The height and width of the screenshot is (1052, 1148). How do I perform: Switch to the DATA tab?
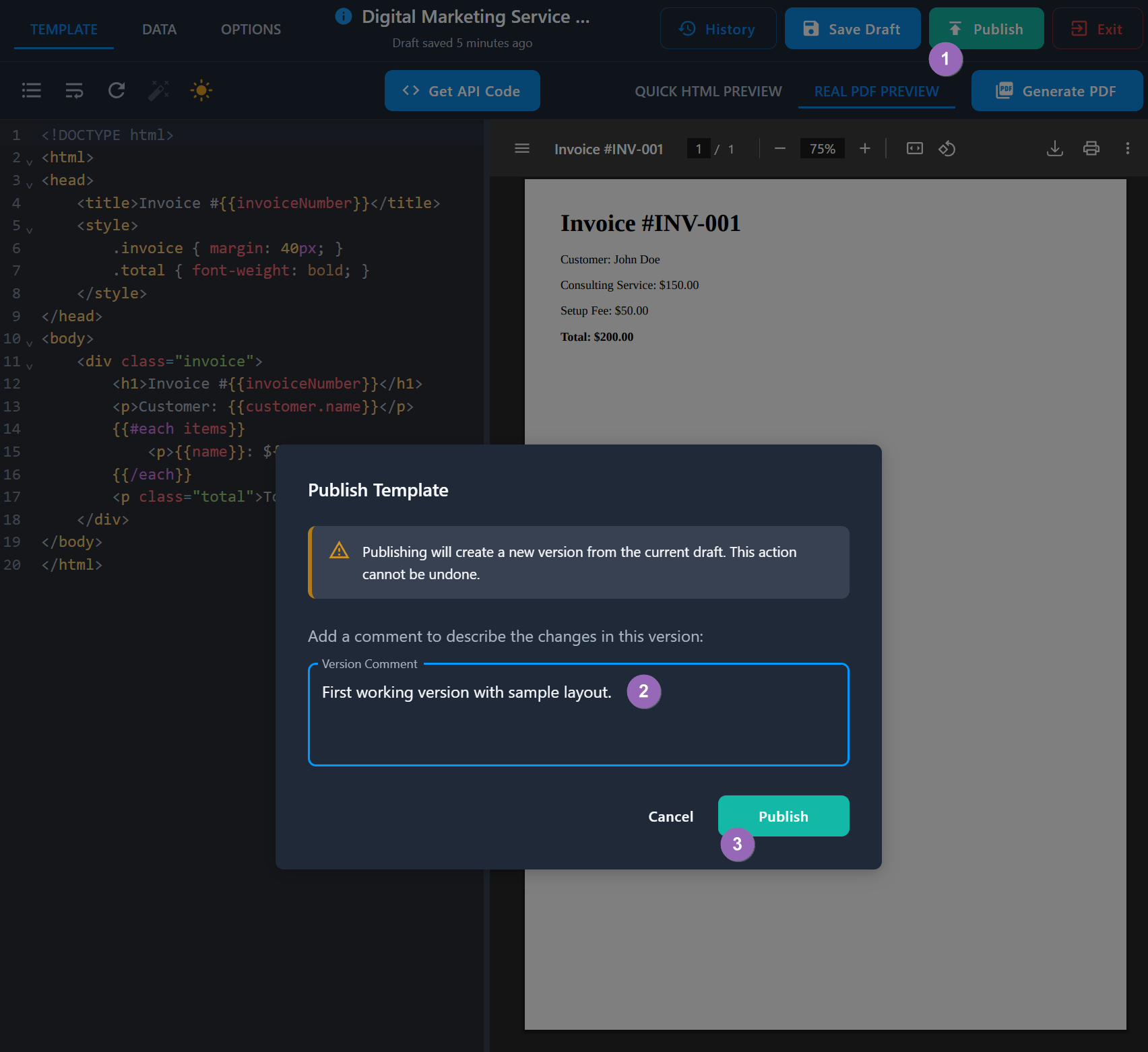click(159, 29)
